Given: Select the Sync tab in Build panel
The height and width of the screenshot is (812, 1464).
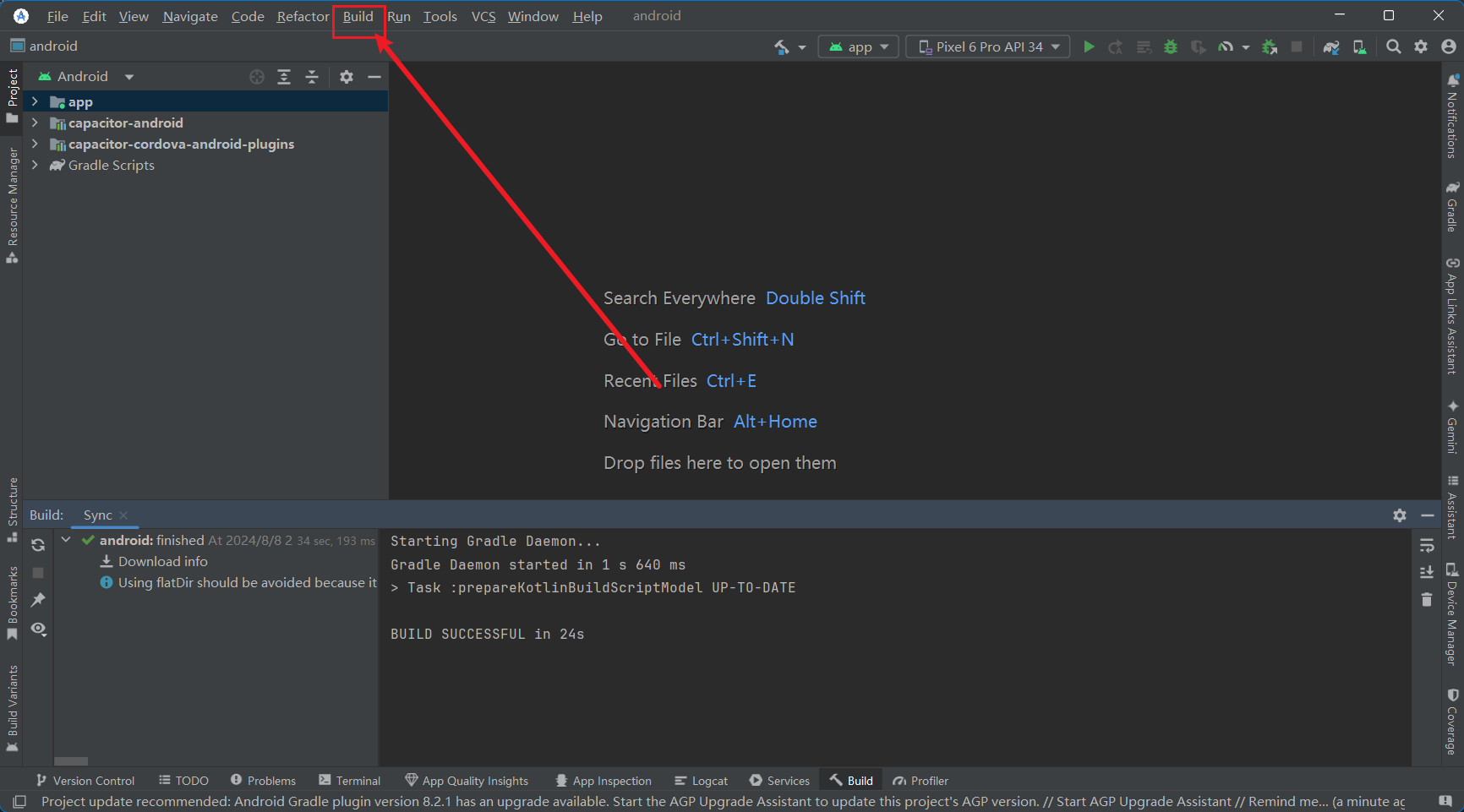Looking at the screenshot, I should pos(98,515).
